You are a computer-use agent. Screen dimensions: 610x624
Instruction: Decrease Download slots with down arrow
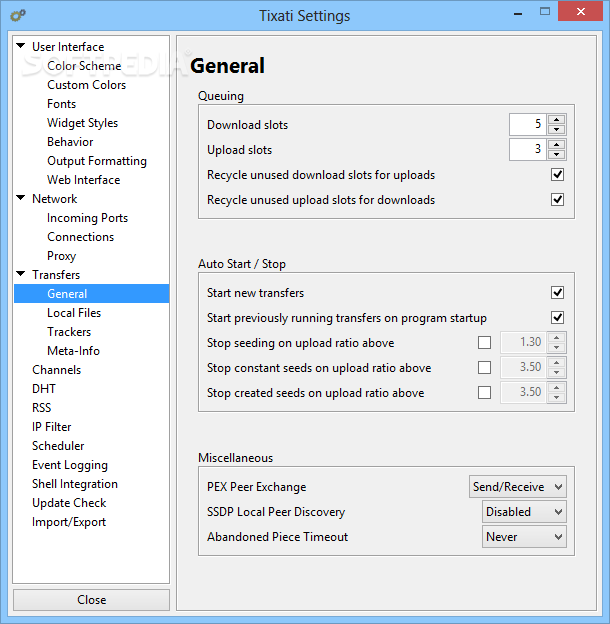click(556, 129)
